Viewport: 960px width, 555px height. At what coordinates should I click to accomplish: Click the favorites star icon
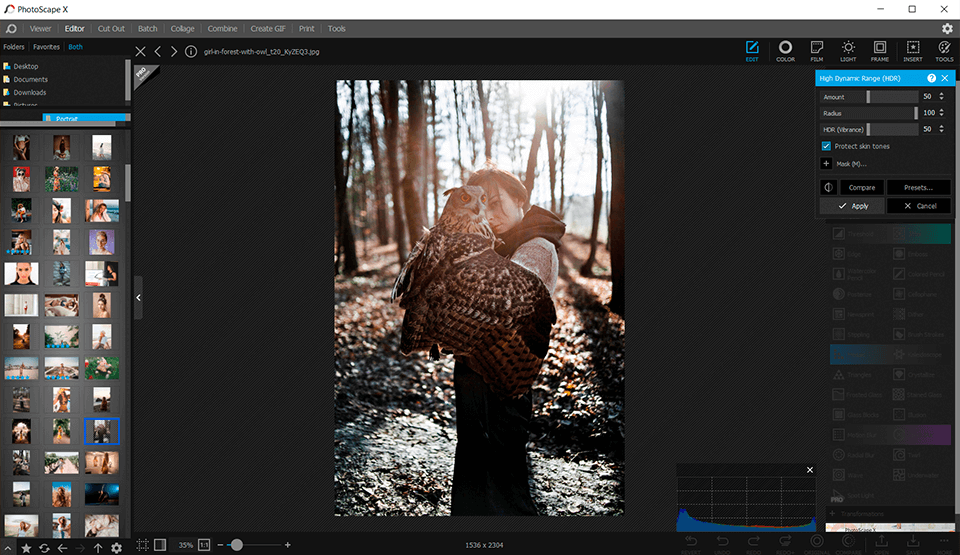26,548
